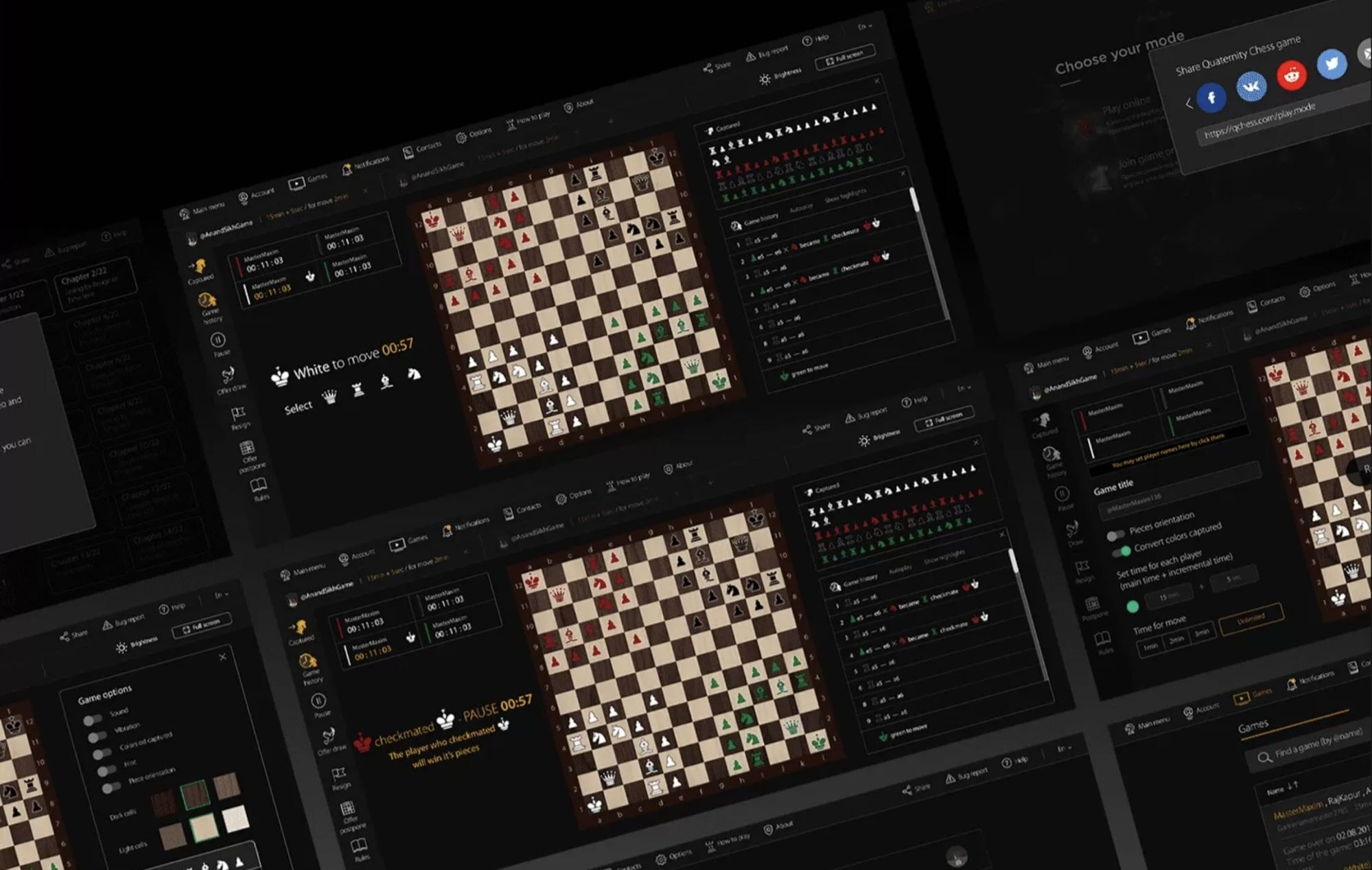Click the Twitter share icon
1372x870 pixels.
pyautogui.click(x=1332, y=64)
